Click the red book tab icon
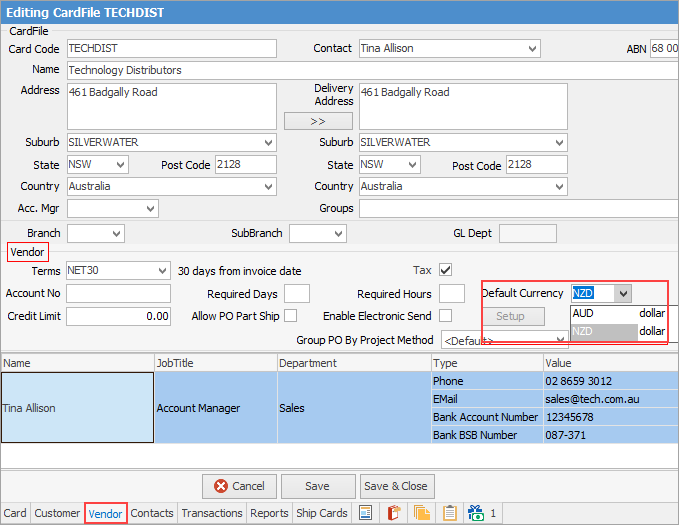Viewport: 679px width, 525px height. click(394, 513)
